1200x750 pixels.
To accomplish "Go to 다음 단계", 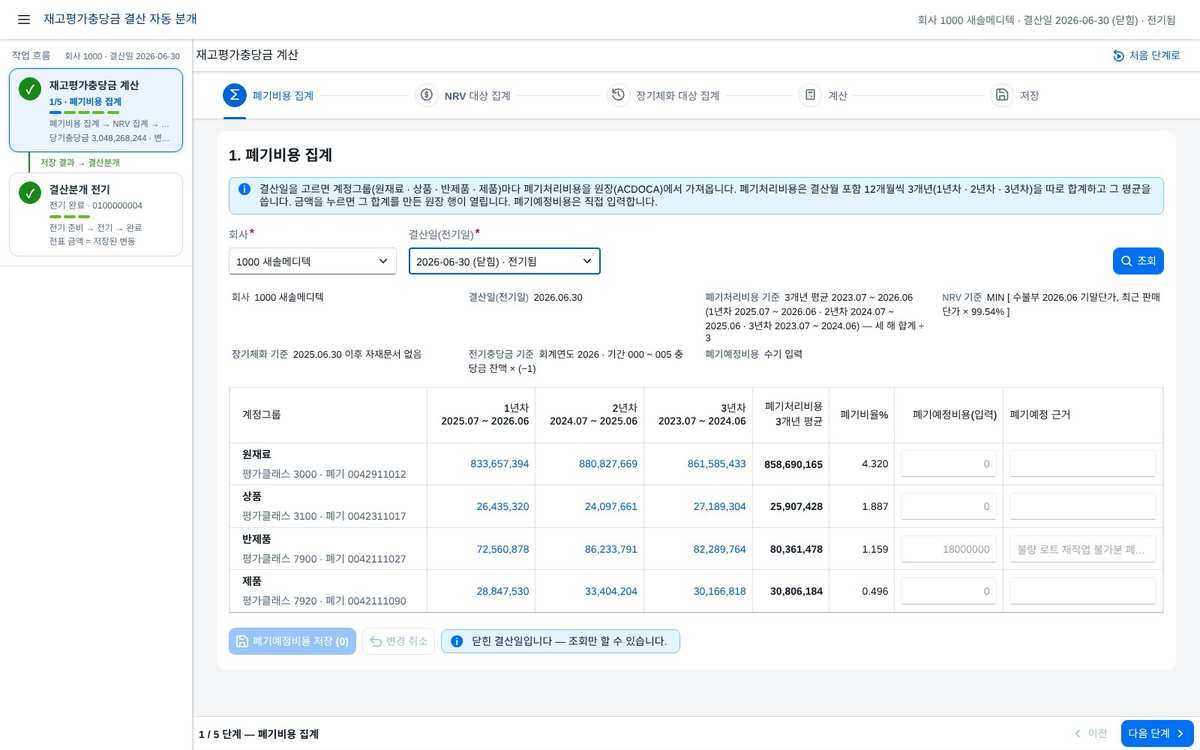I will [x=1157, y=733].
